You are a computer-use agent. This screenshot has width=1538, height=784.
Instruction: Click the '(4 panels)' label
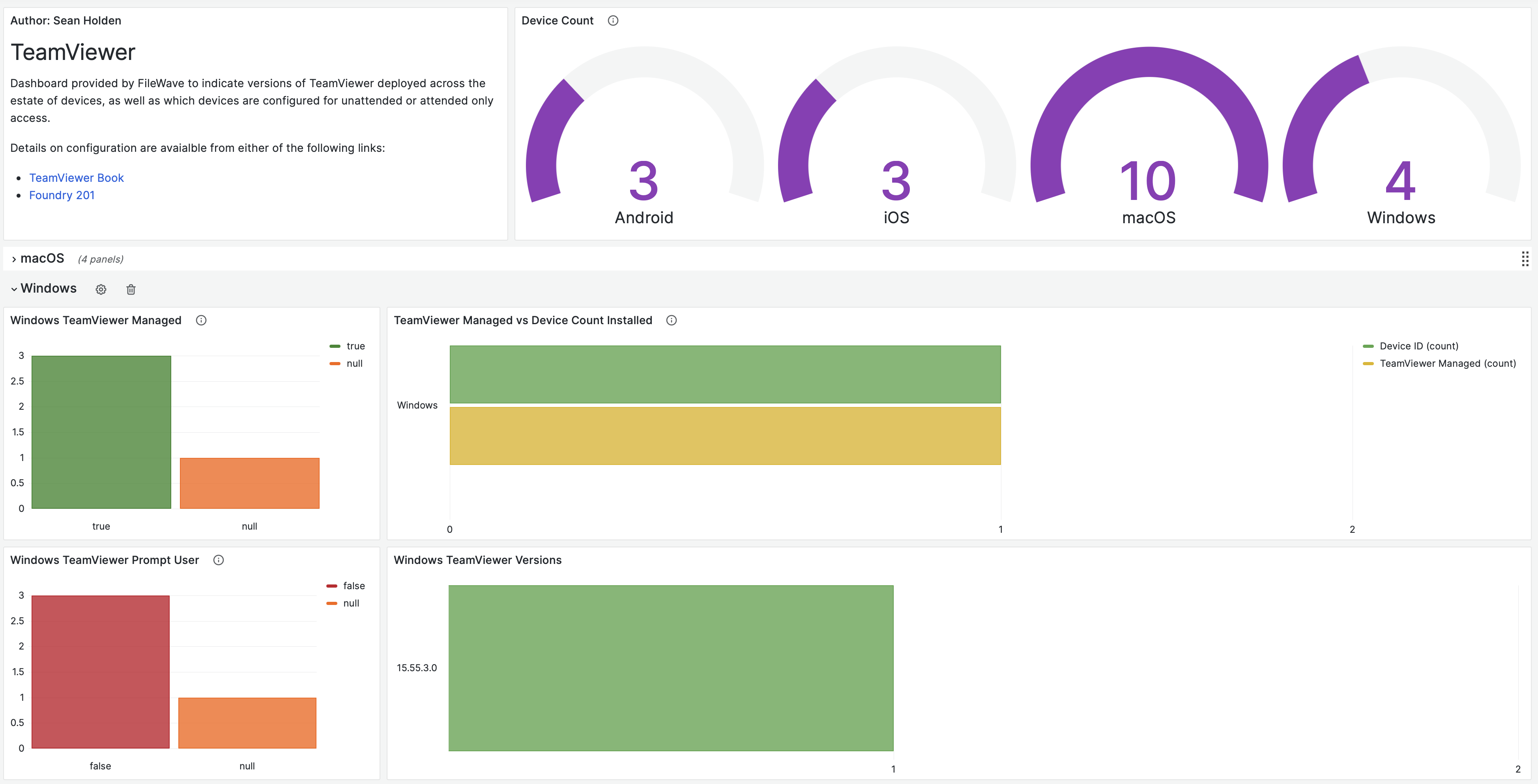point(100,259)
